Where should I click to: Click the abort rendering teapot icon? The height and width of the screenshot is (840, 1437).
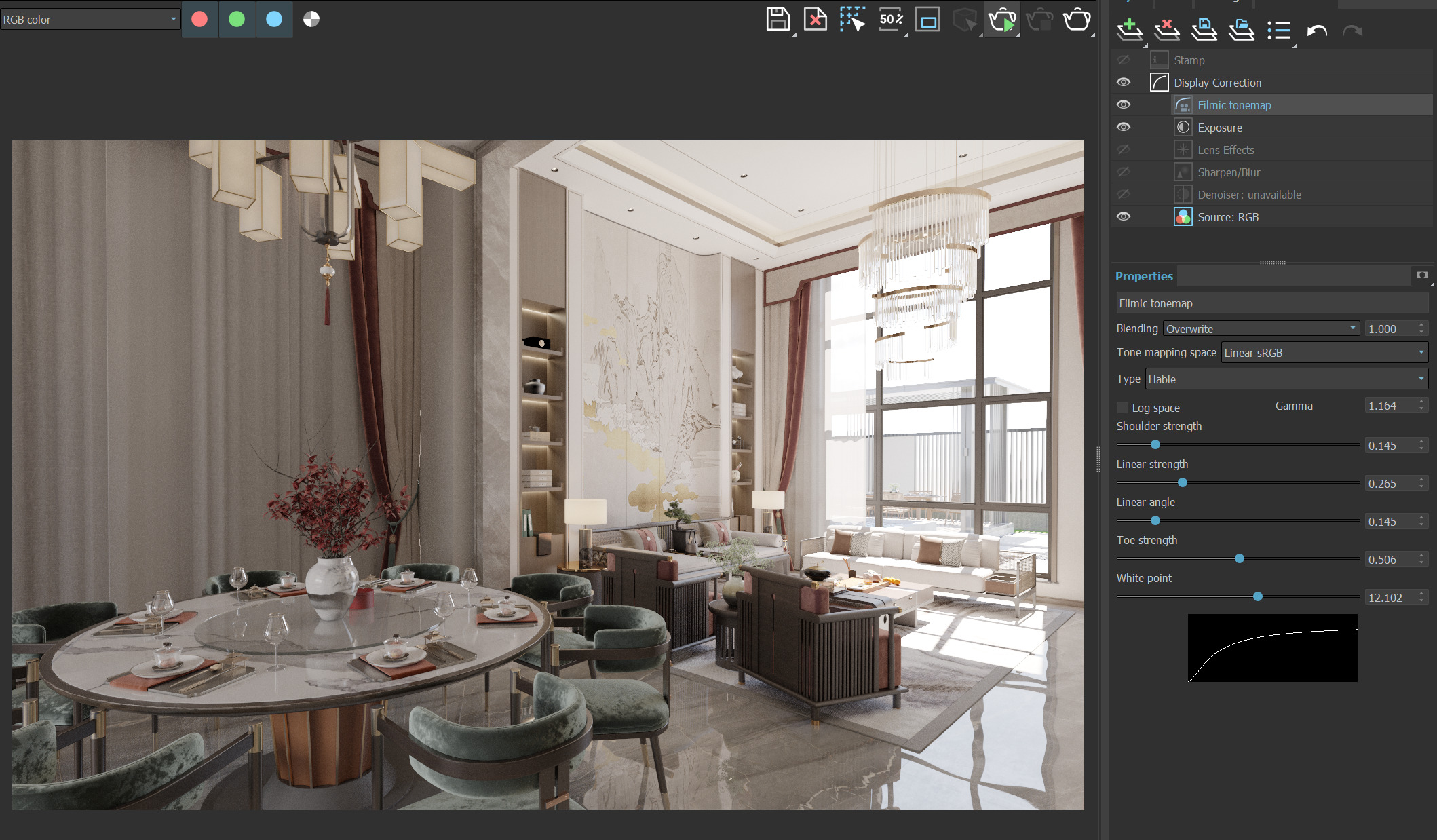[x=1039, y=20]
